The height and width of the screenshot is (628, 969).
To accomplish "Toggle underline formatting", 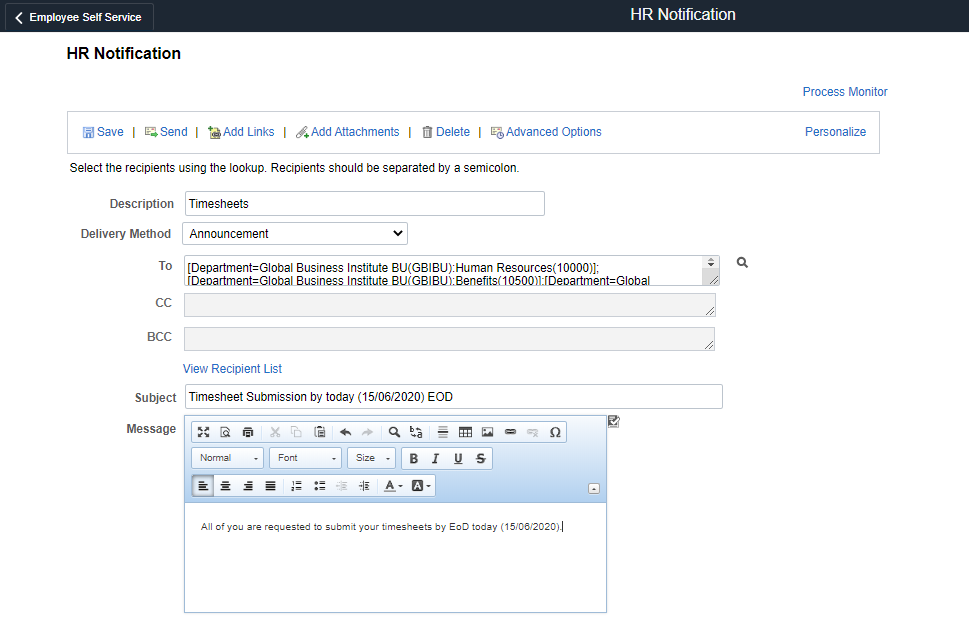I will [458, 459].
